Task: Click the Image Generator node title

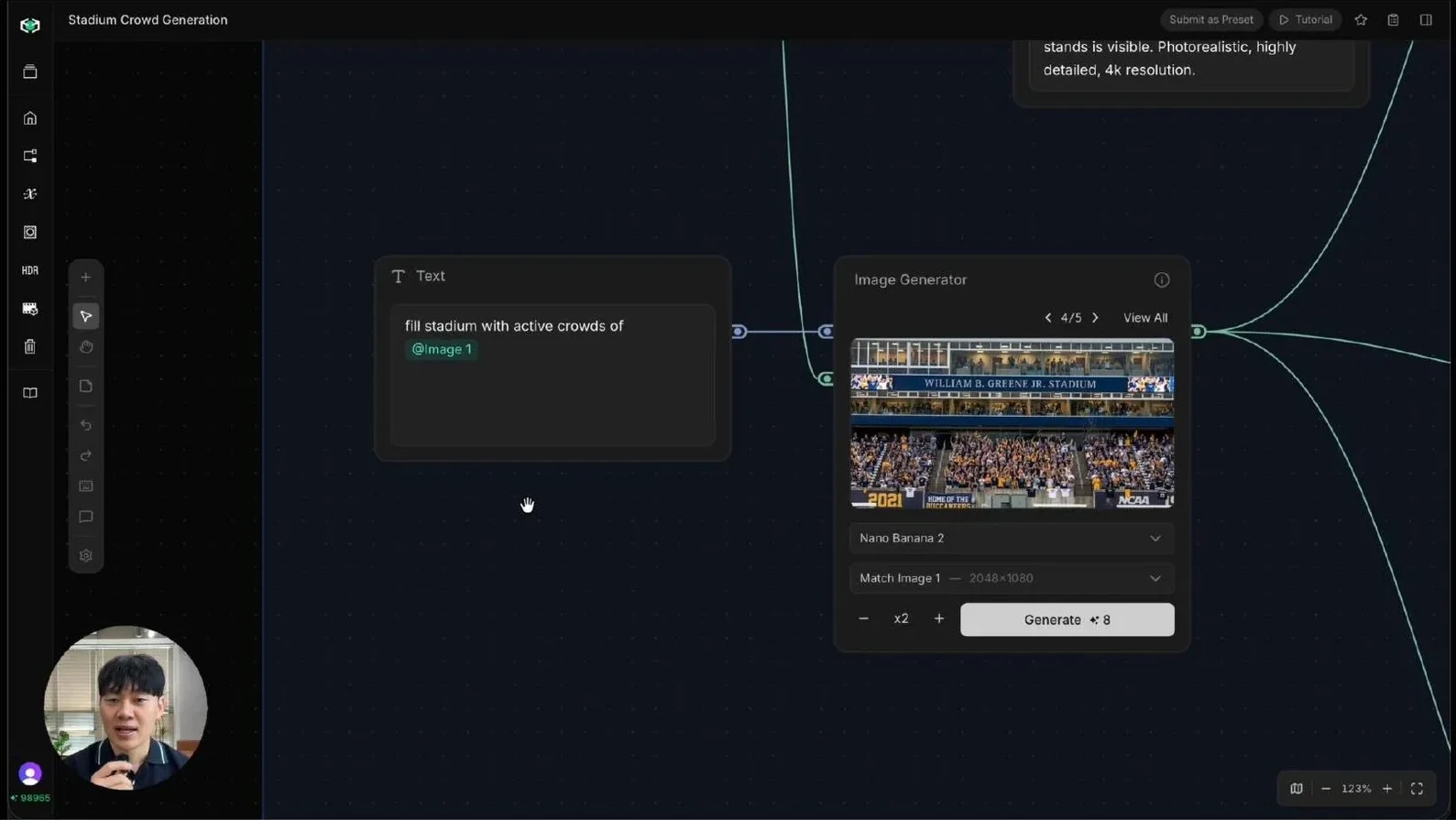Action: (x=910, y=280)
